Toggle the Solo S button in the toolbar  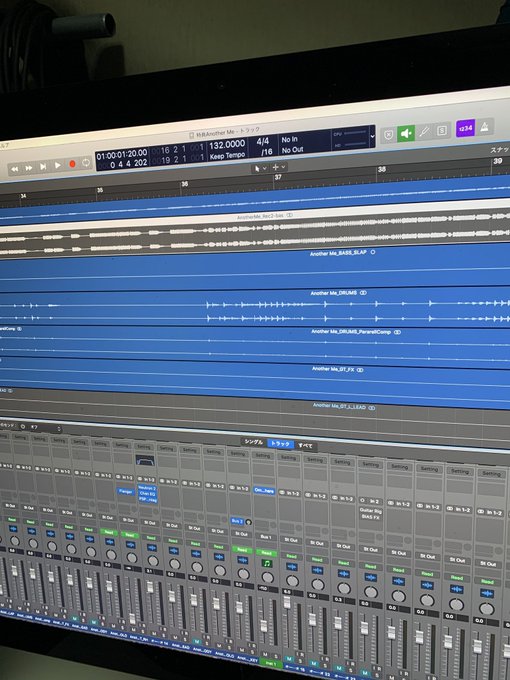[x=442, y=130]
